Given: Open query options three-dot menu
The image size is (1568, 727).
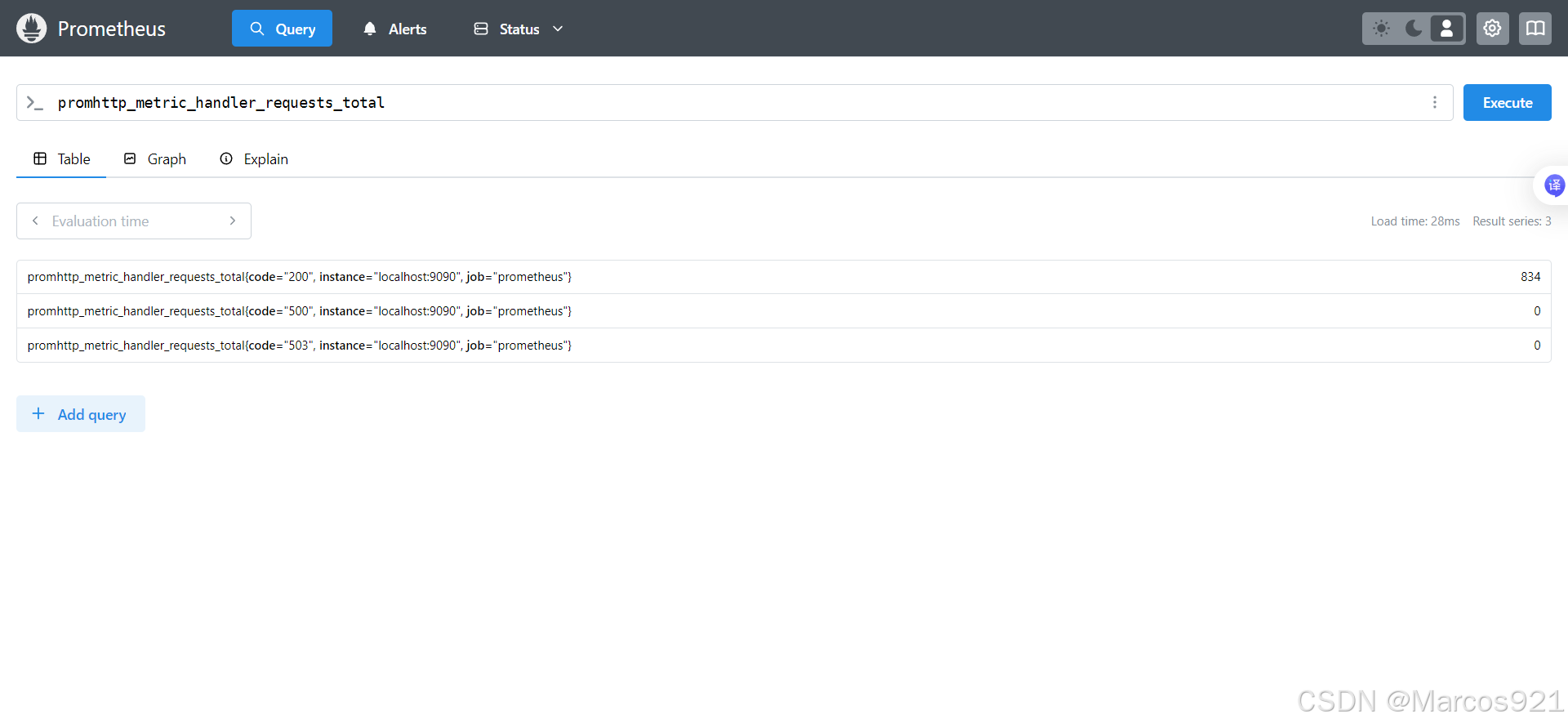Looking at the screenshot, I should (x=1434, y=103).
